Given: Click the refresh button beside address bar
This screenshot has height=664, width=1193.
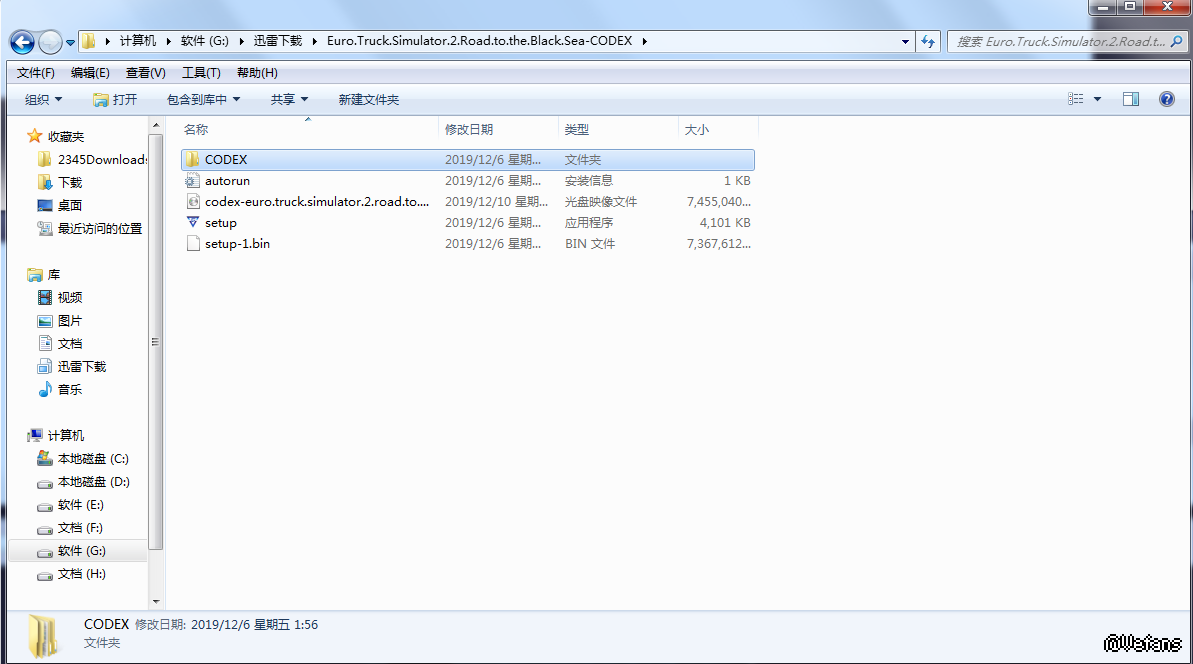Looking at the screenshot, I should [927, 42].
